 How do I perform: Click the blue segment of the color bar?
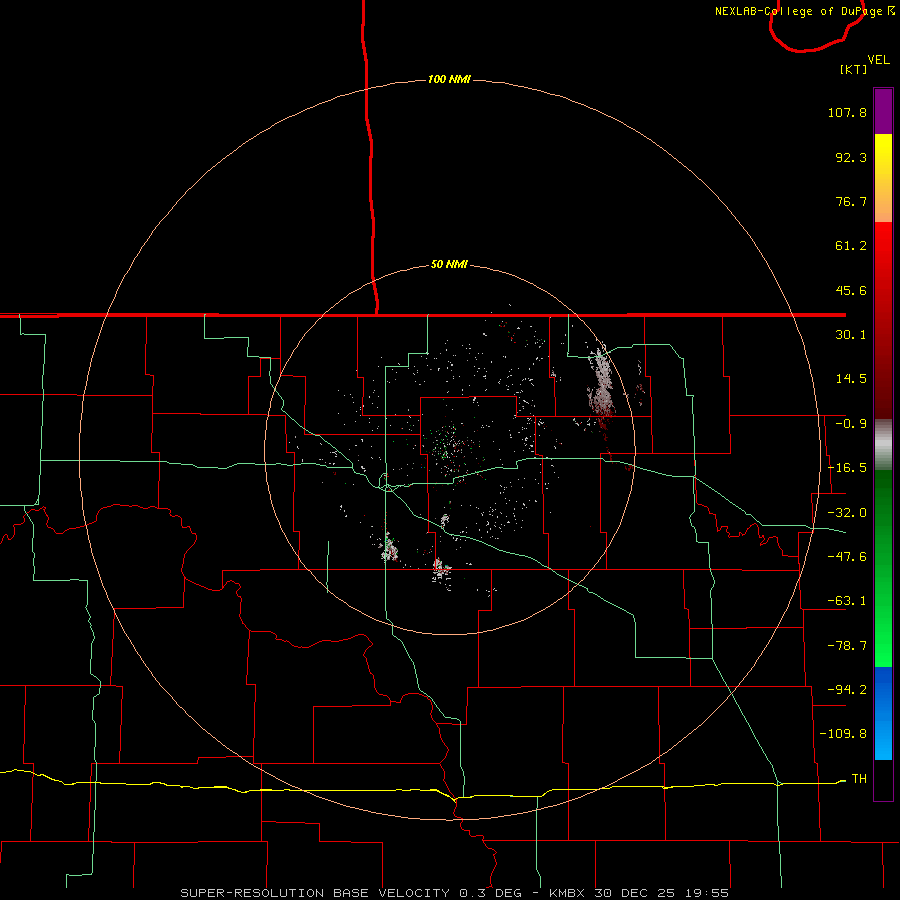[883, 713]
